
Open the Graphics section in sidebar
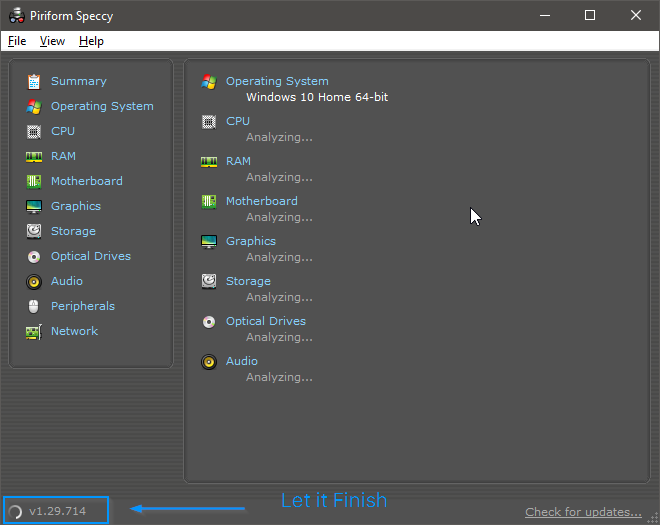[x=76, y=206]
